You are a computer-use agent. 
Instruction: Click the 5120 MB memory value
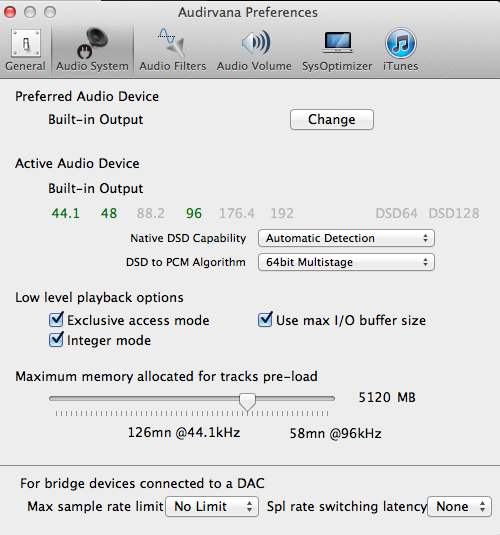(387, 397)
